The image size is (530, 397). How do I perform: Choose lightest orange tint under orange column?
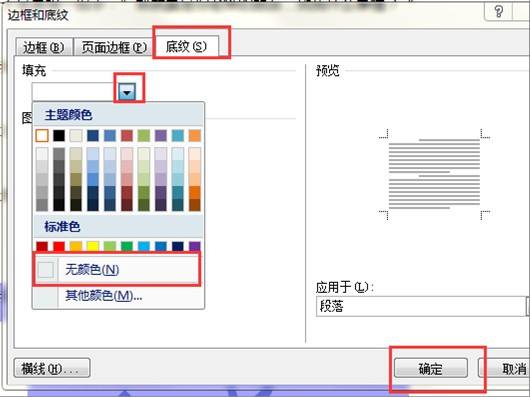195,154
